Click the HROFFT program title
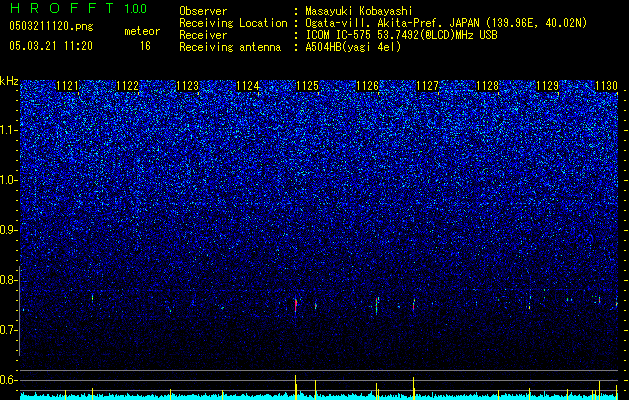This screenshot has height=400, width=629. coord(62,8)
